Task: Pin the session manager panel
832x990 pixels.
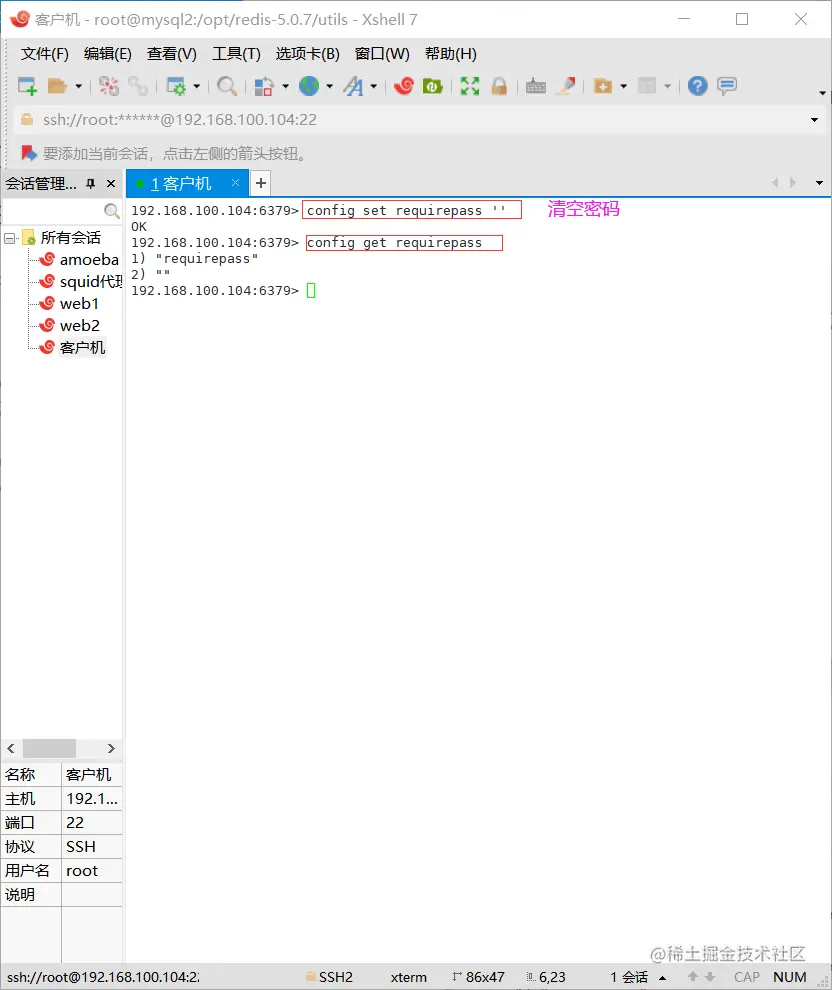Action: click(91, 184)
